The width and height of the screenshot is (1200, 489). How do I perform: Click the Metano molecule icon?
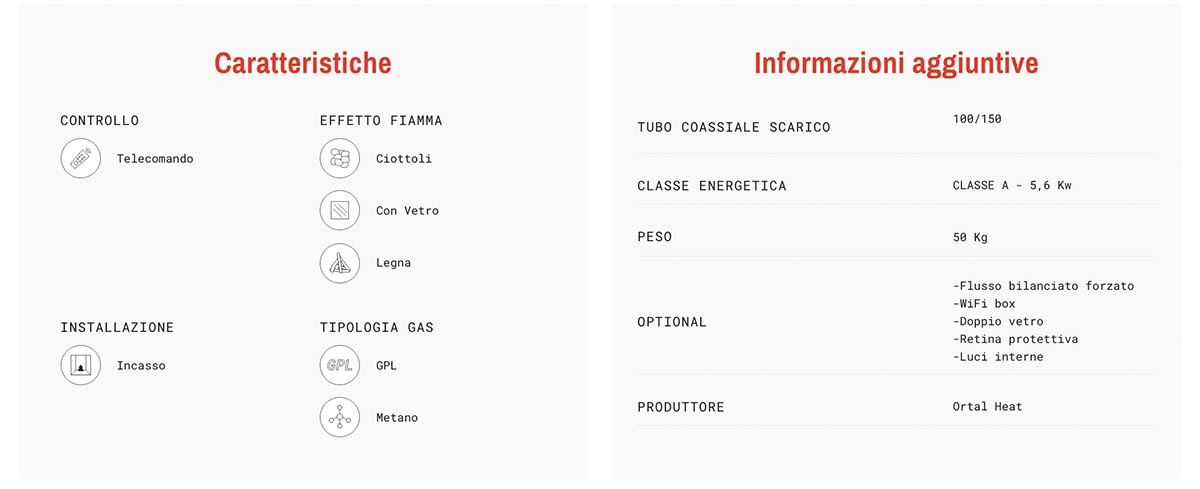[339, 418]
